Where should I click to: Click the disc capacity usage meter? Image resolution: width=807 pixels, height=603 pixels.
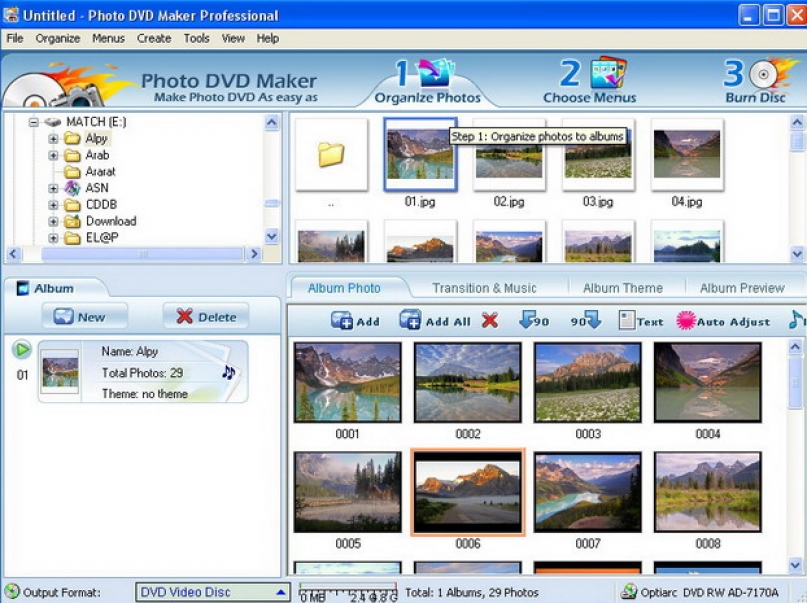pos(348,592)
